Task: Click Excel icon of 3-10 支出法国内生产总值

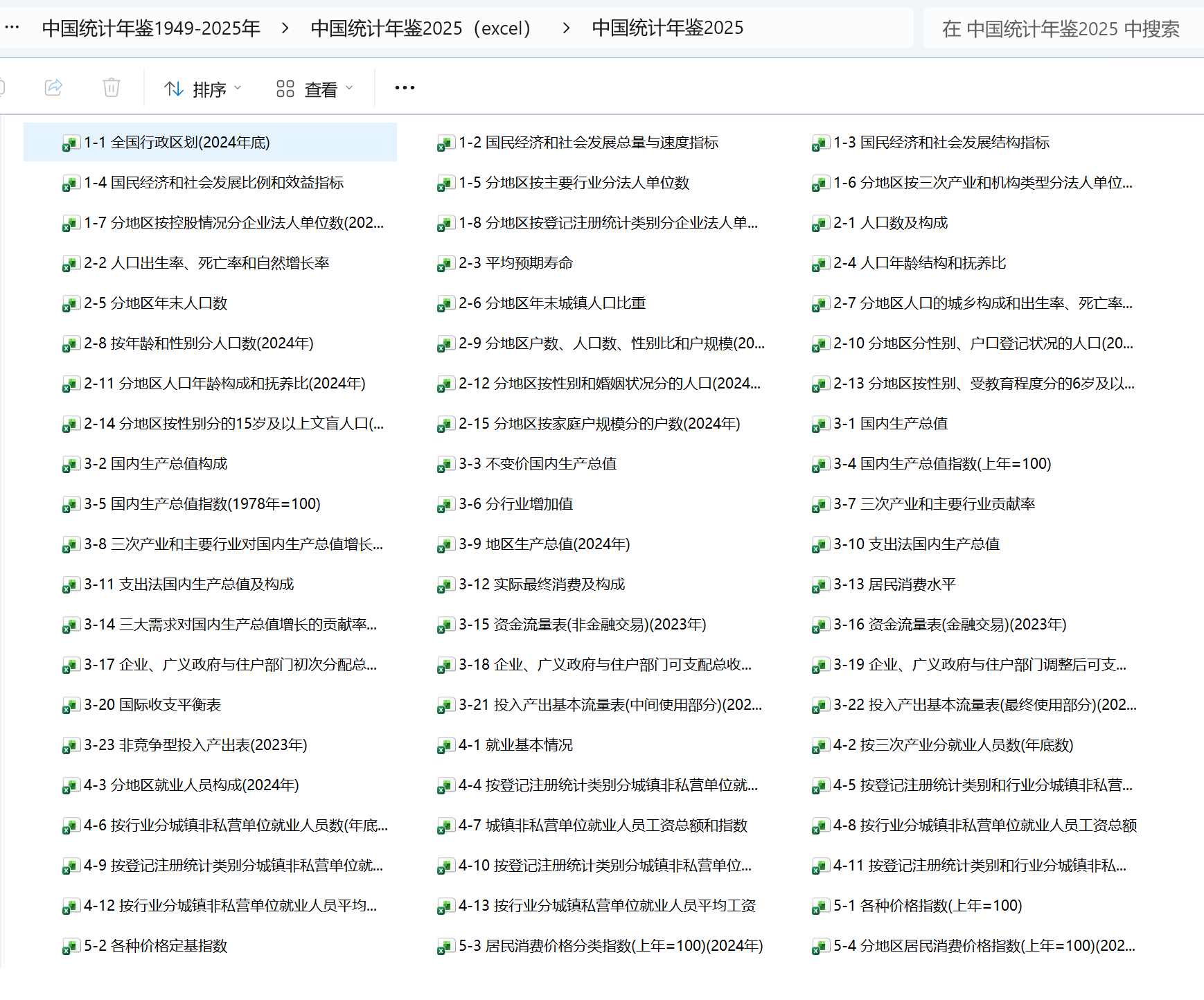Action: (x=820, y=545)
